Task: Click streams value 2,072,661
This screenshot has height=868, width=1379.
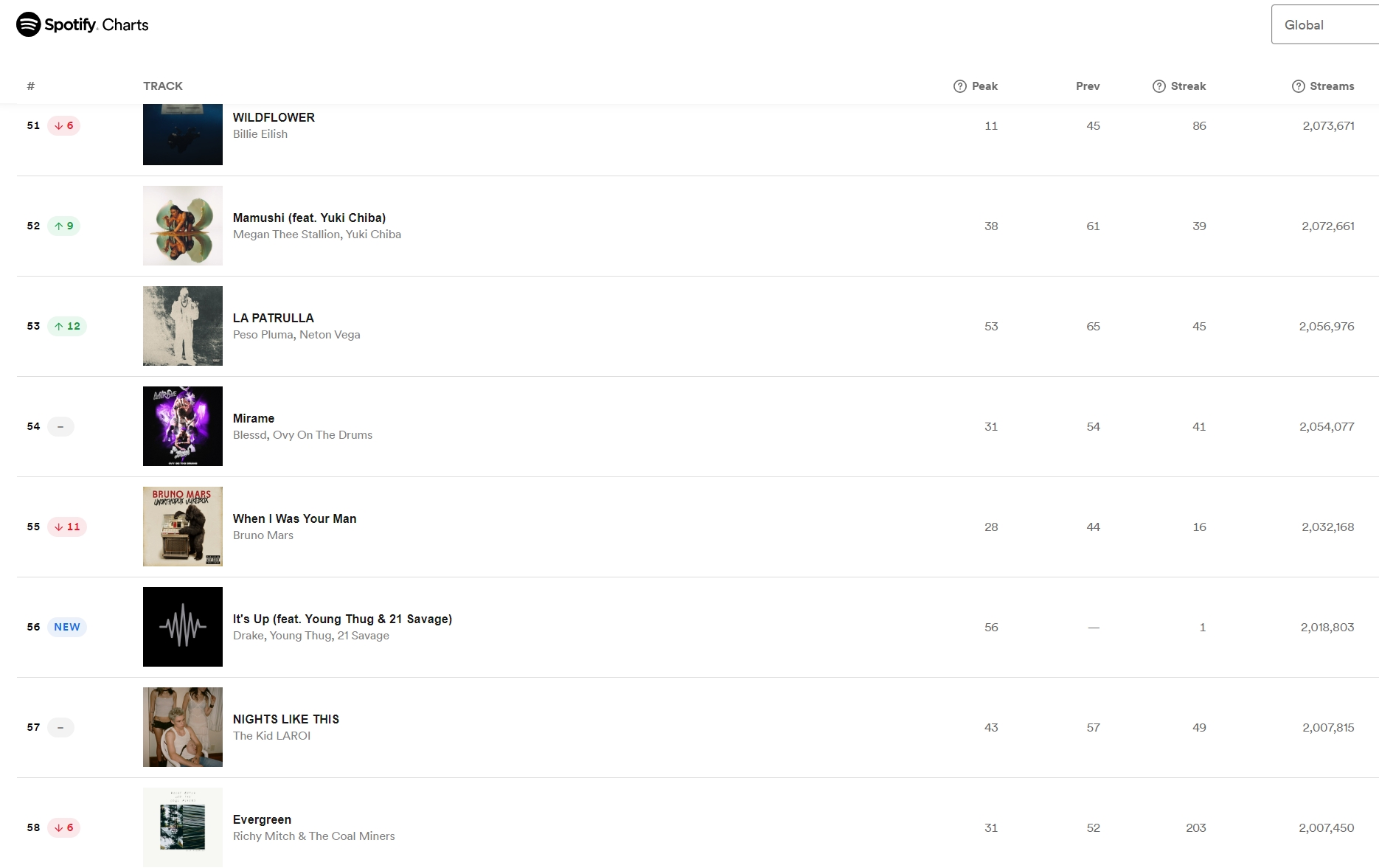Action: (1328, 226)
